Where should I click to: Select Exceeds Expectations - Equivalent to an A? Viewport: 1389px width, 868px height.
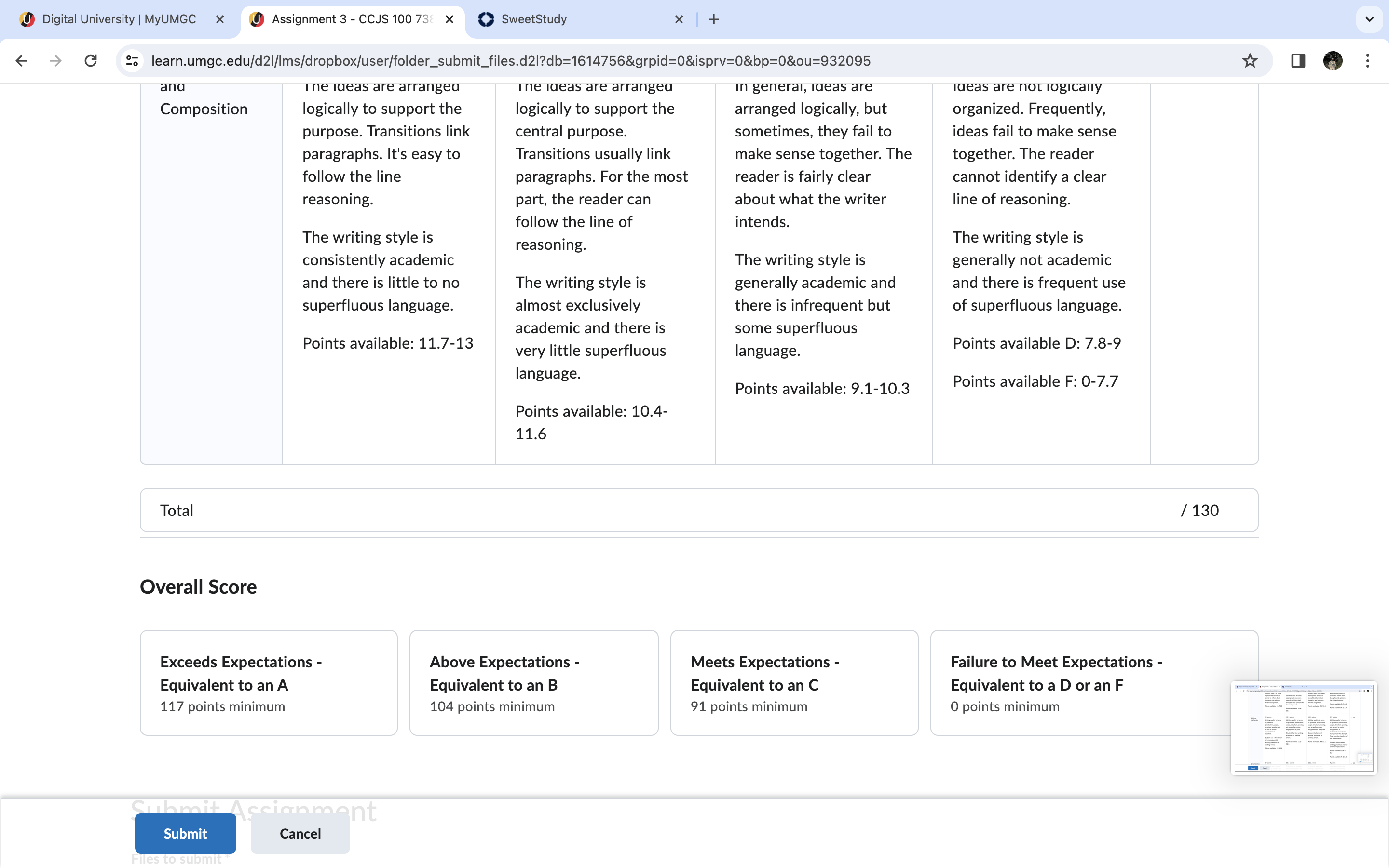point(269,682)
